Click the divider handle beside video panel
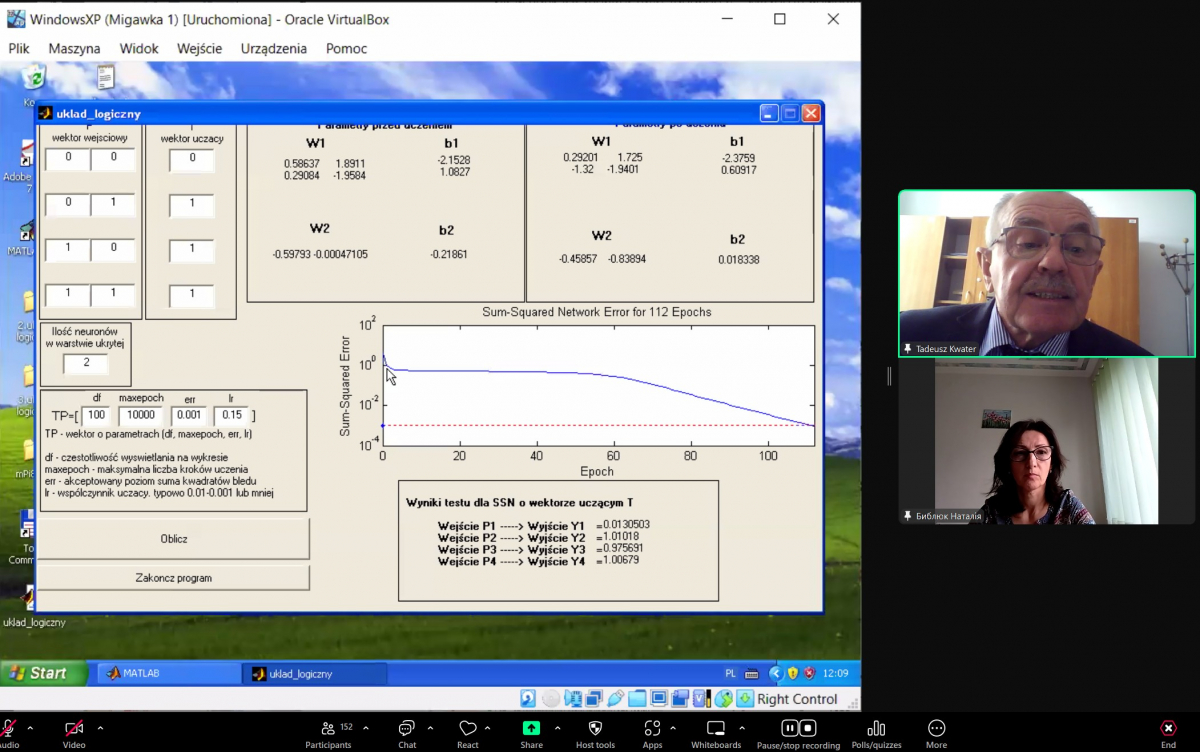This screenshot has width=1200, height=752. tap(889, 376)
